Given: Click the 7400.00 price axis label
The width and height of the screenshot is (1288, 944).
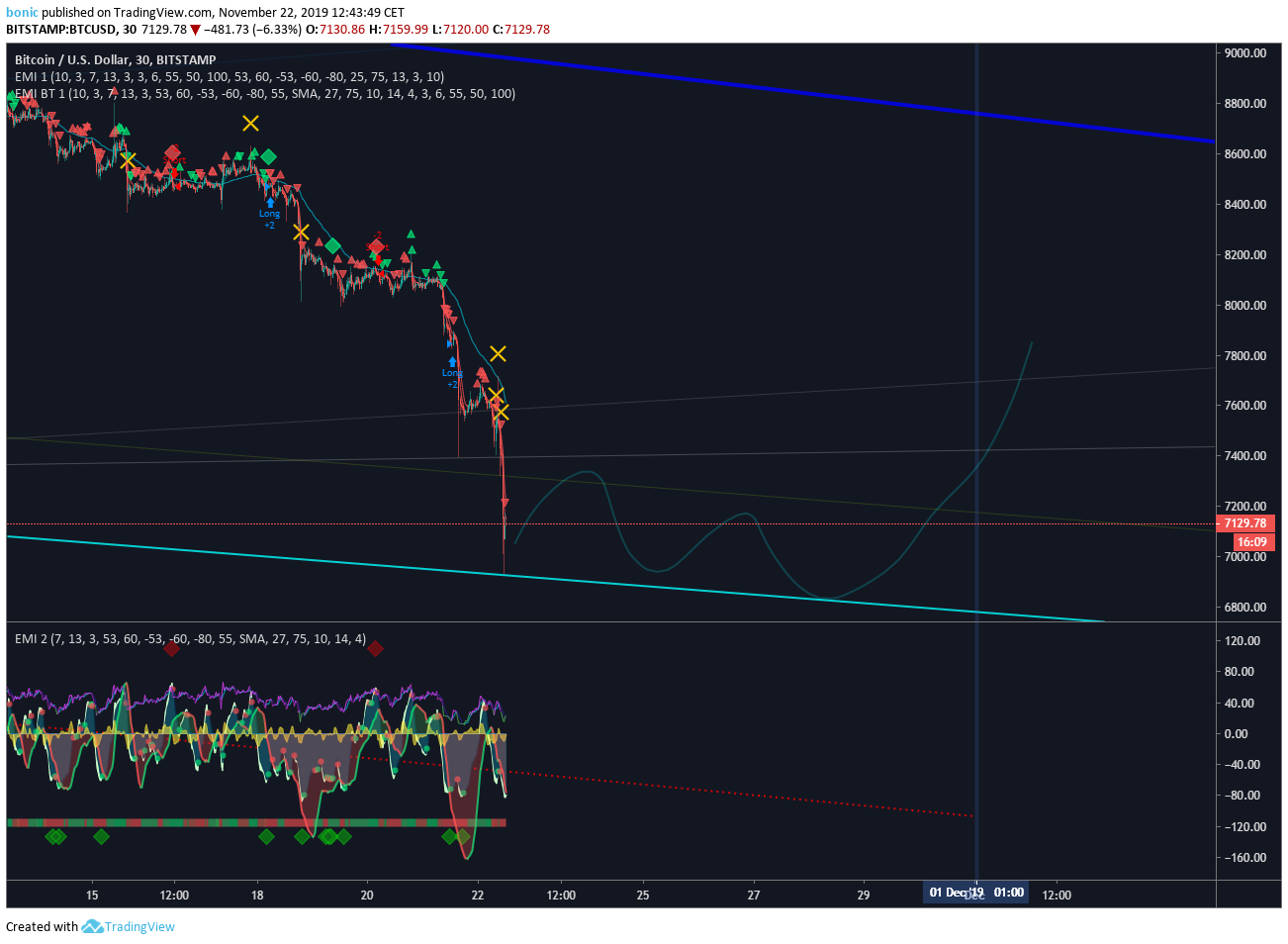Looking at the screenshot, I should (1244, 456).
